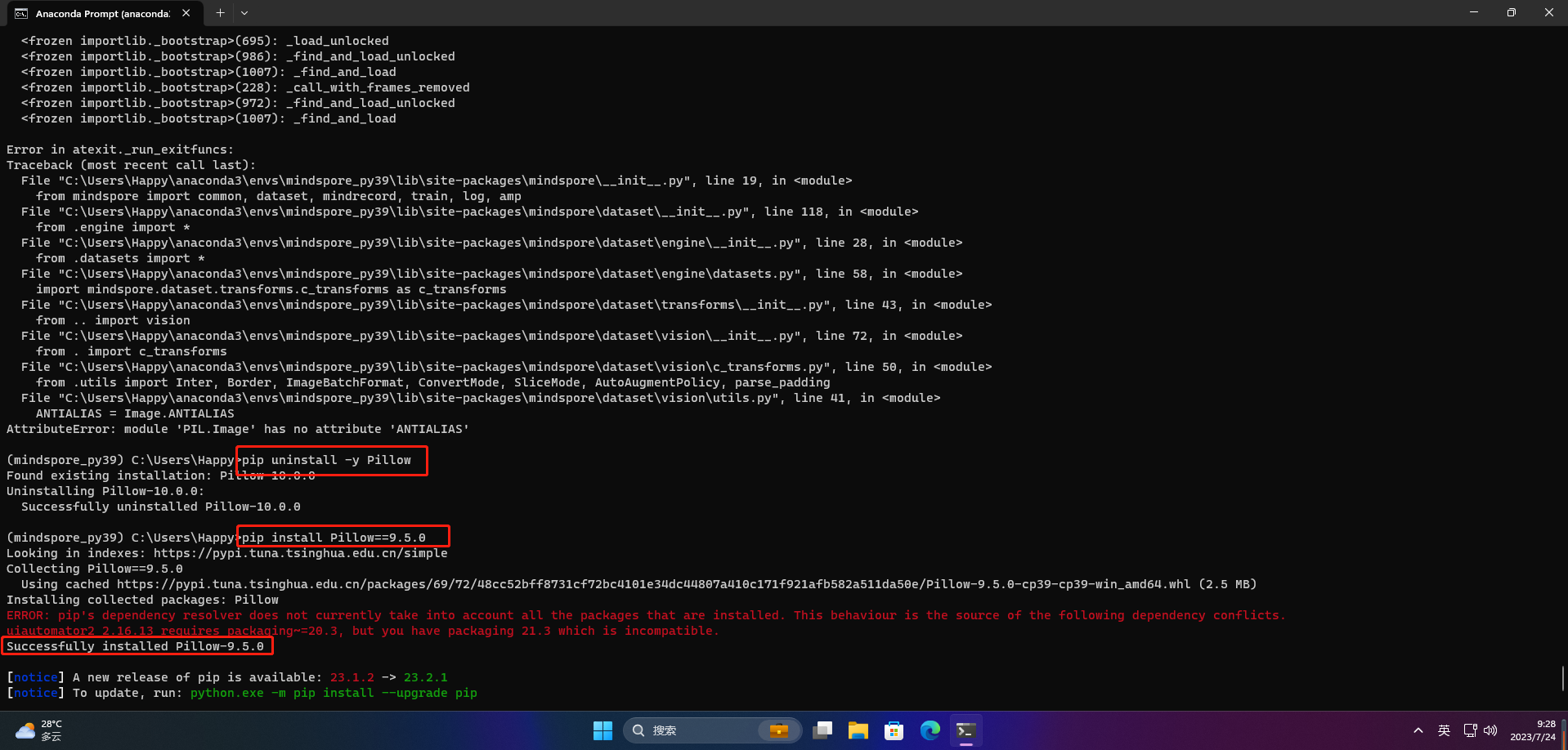Click the taskbar search box
This screenshot has height=750, width=1568.
[x=713, y=730]
